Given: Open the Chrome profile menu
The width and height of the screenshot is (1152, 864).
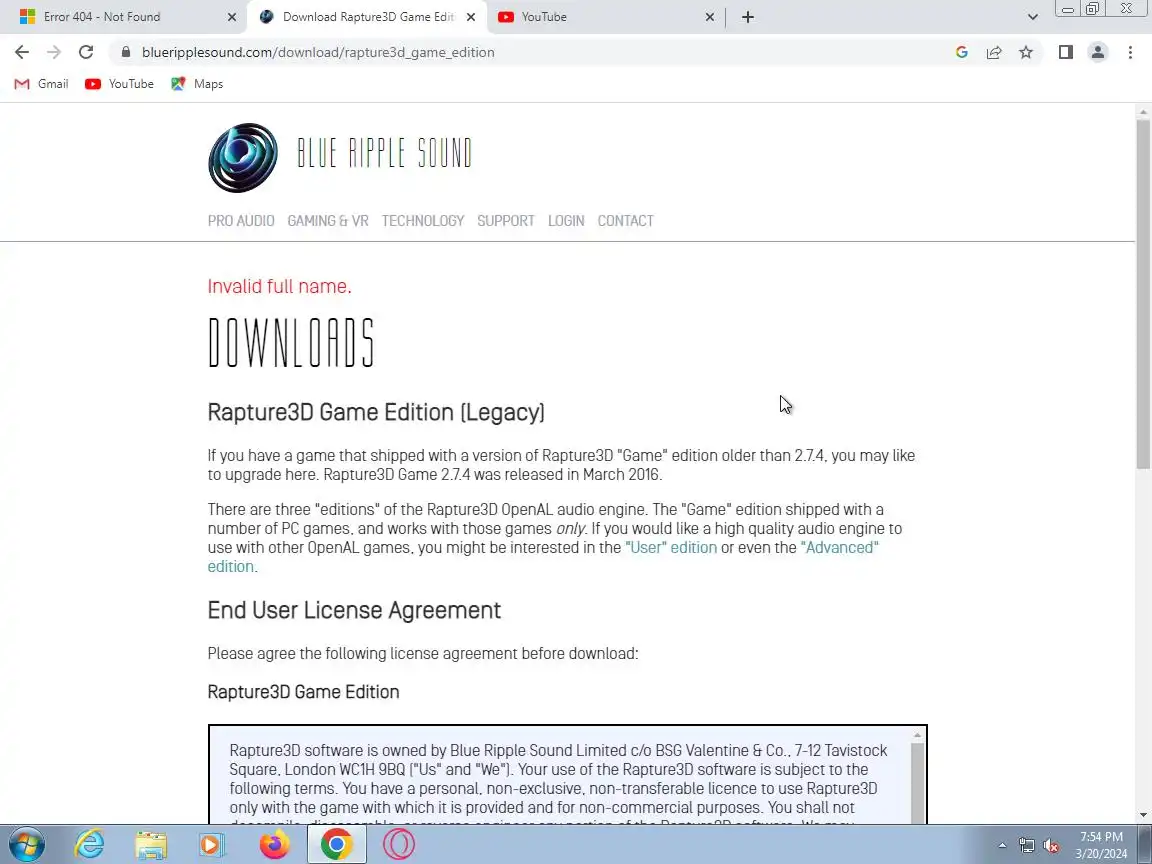Looking at the screenshot, I should point(1098,52).
